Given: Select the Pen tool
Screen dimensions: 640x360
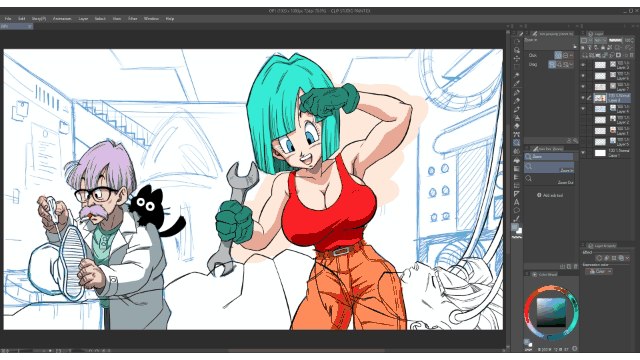Looking at the screenshot, I should pos(517,93).
